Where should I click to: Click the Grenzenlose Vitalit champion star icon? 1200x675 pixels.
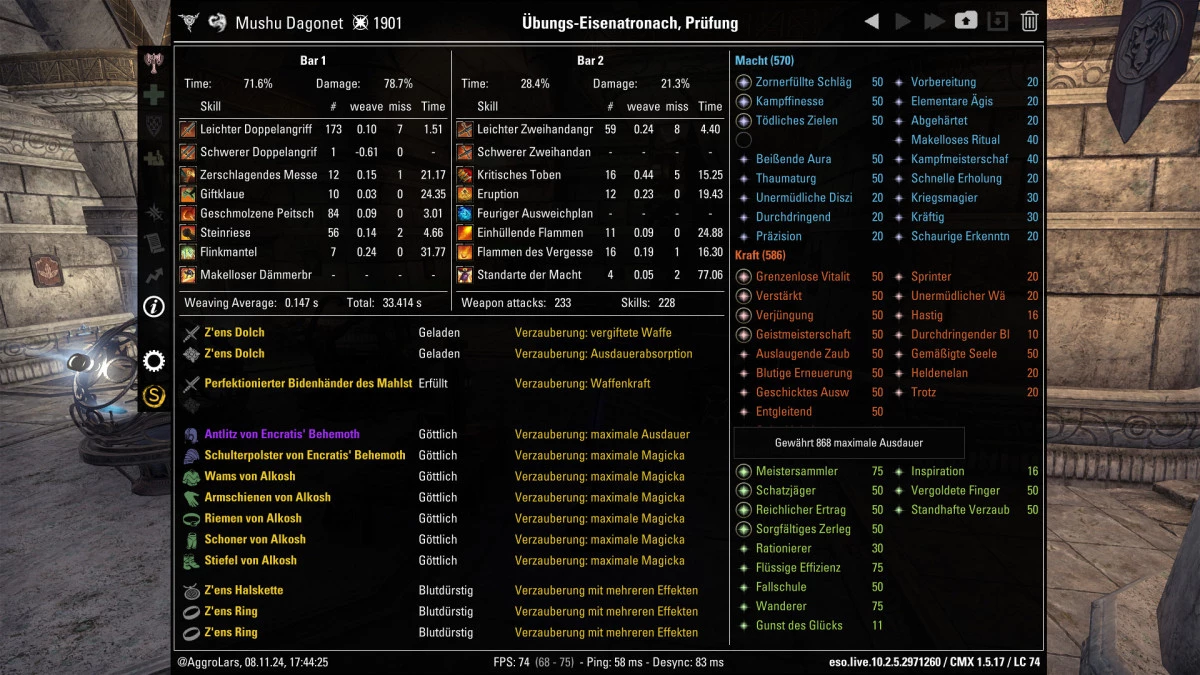[743, 276]
